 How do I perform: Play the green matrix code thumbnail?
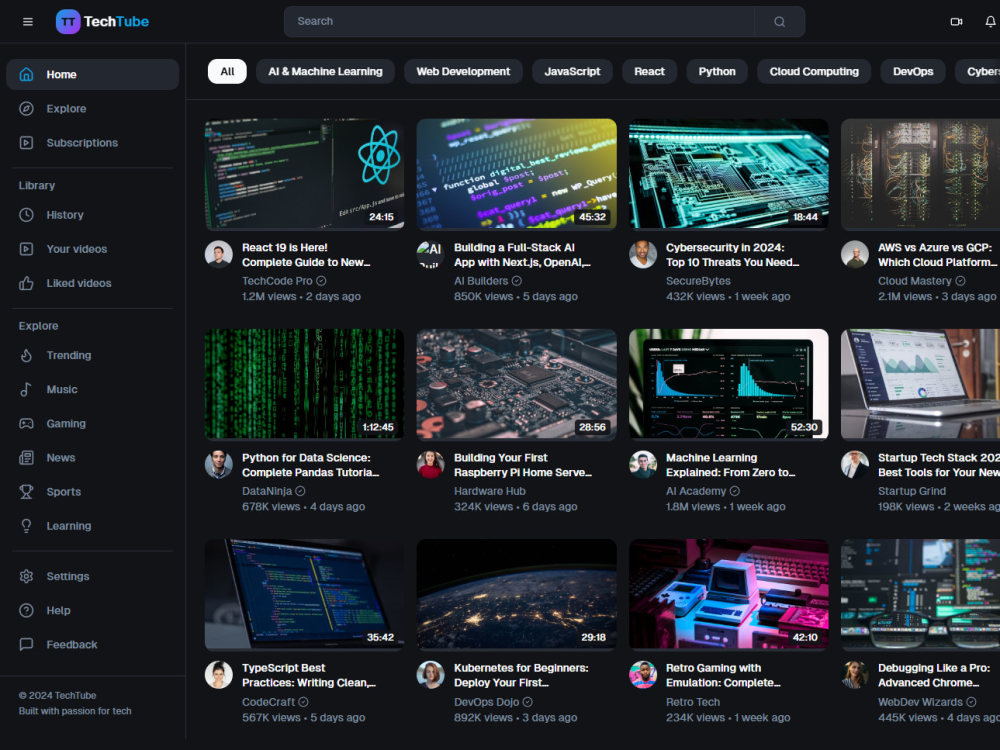pos(304,385)
